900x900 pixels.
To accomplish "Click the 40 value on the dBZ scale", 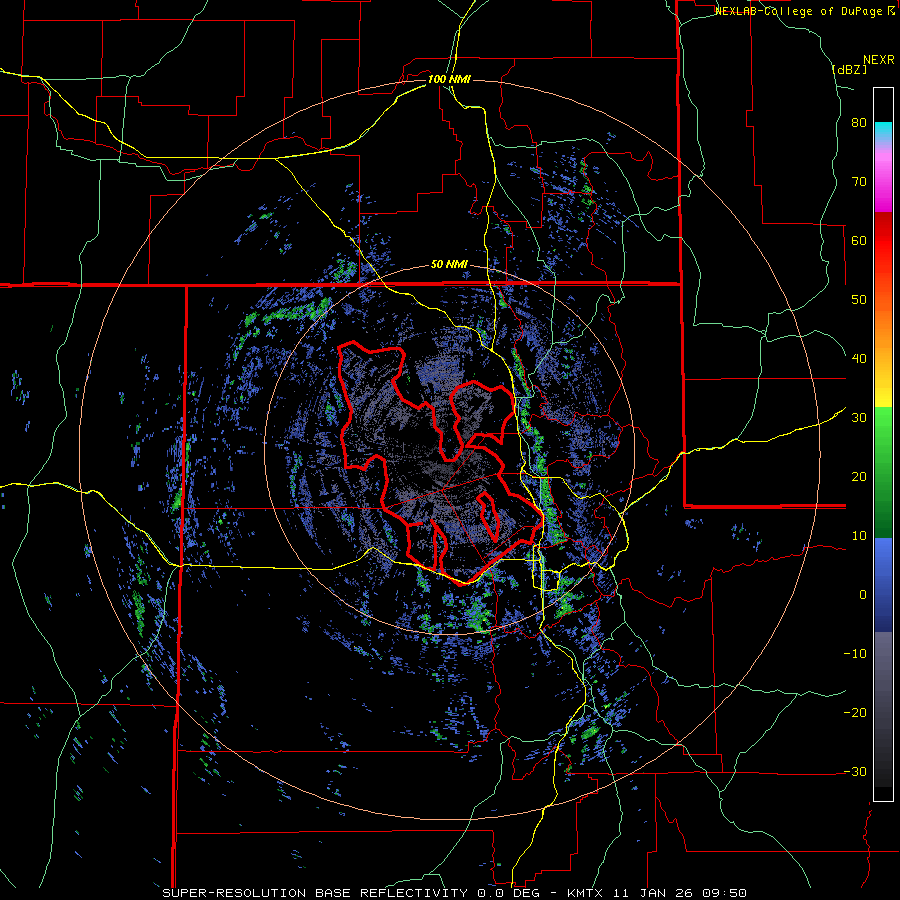I will coord(859,359).
